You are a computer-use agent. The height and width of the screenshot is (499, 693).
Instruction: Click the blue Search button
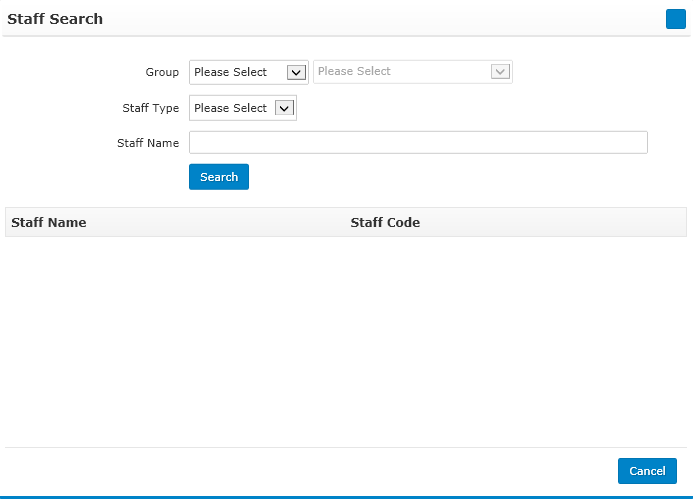(219, 177)
